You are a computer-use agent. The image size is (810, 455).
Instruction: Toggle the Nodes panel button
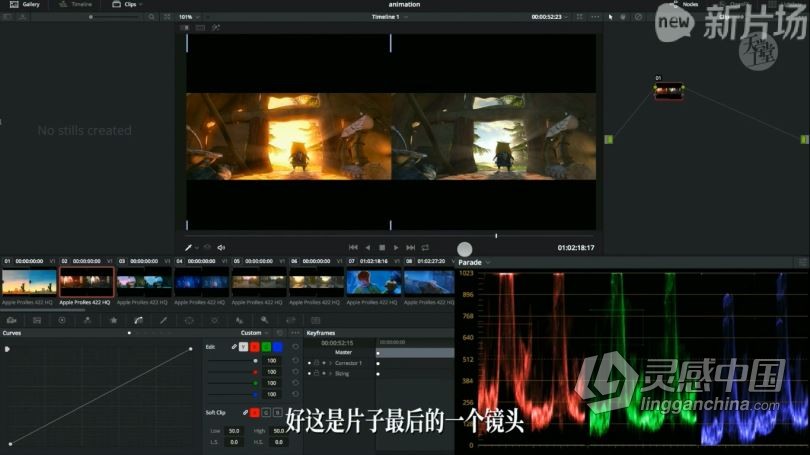tap(685, 4)
